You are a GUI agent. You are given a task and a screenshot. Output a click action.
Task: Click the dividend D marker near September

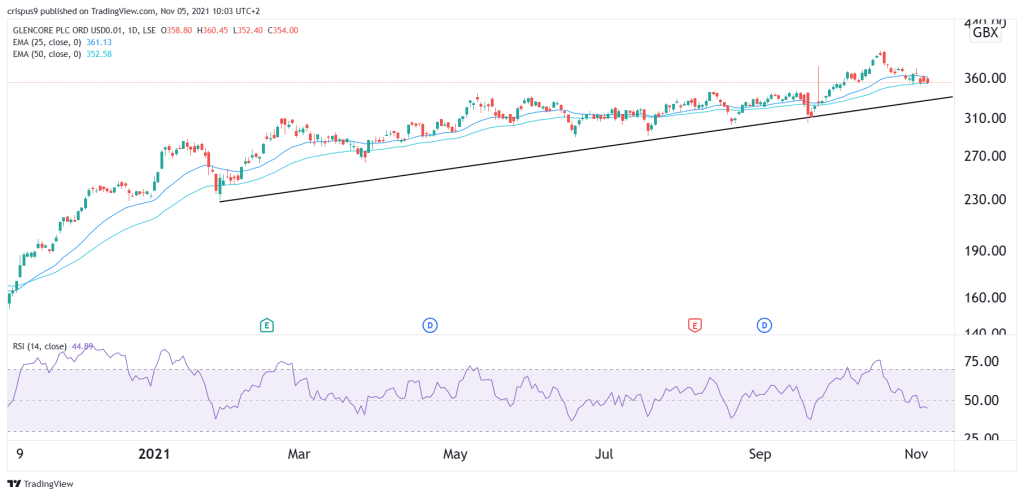(763, 324)
